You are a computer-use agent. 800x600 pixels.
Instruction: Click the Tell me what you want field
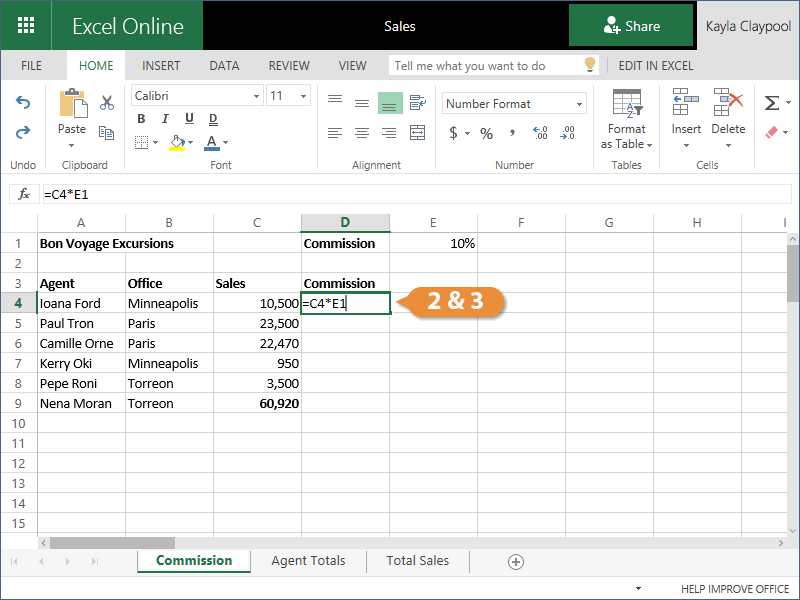click(485, 66)
